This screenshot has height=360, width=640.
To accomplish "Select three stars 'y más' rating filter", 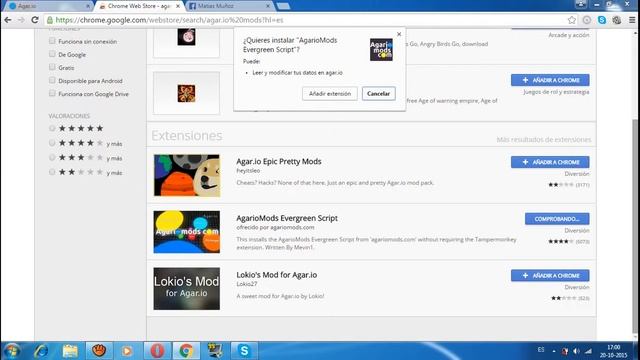I will (x=52, y=157).
